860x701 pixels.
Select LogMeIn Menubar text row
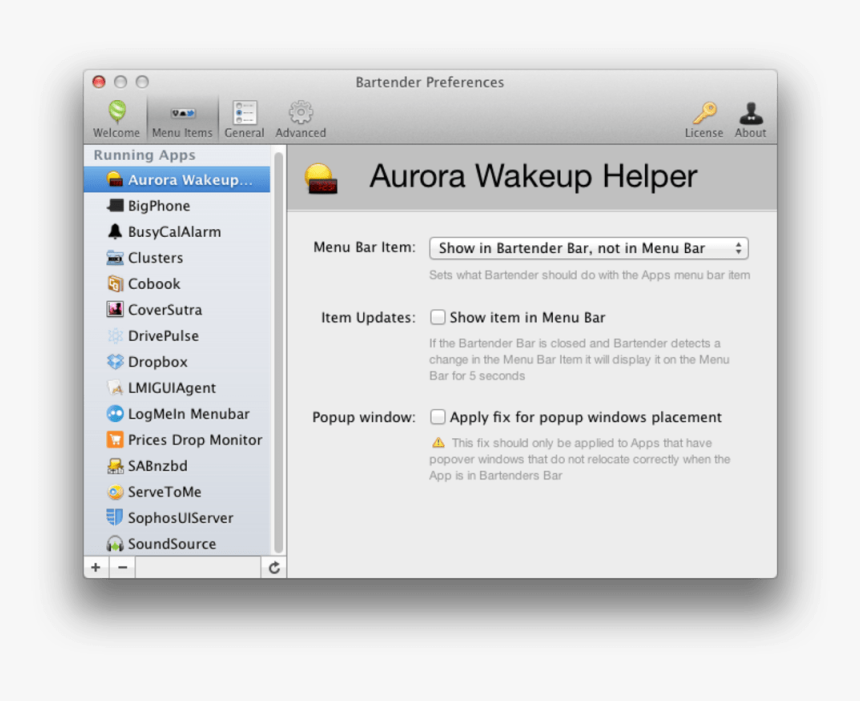coord(189,414)
